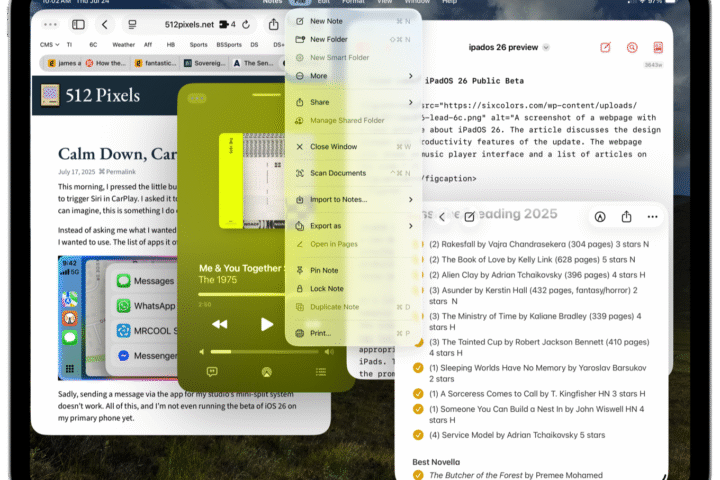Uncheck Someone You Can Build a Nest In
The height and width of the screenshot is (480, 720).
click(418, 409)
